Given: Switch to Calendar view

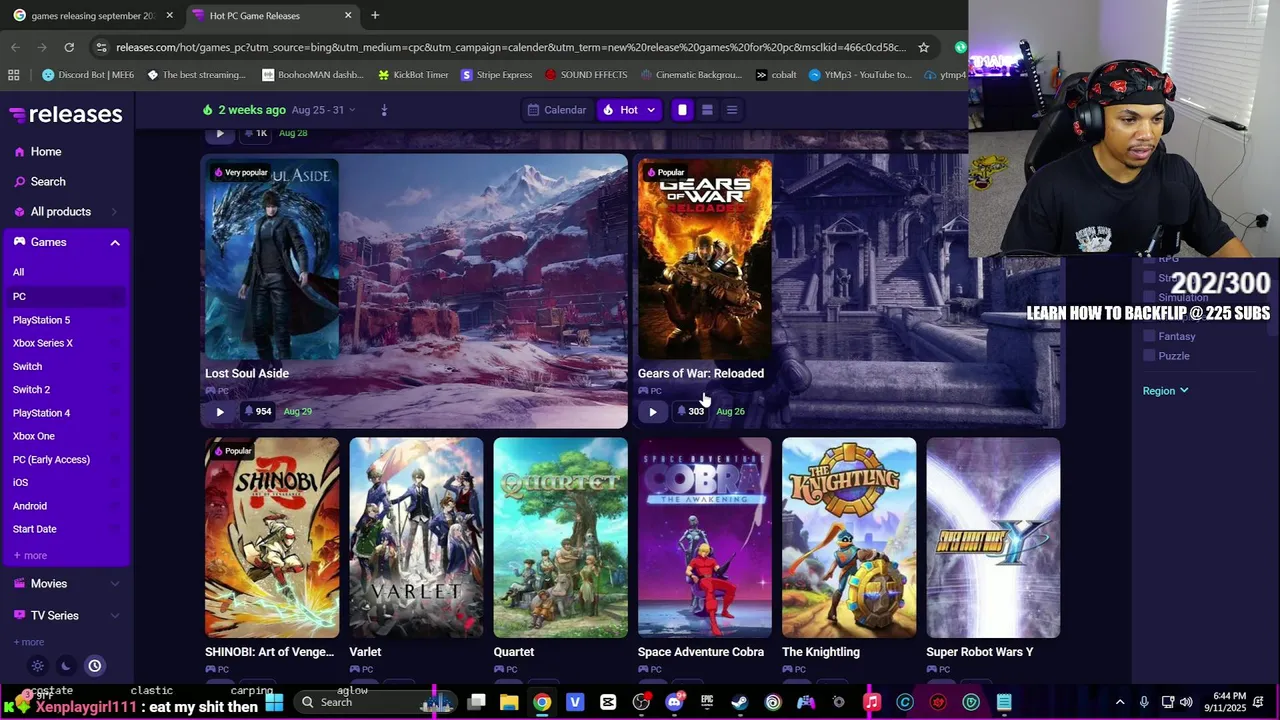Looking at the screenshot, I should [x=557, y=110].
